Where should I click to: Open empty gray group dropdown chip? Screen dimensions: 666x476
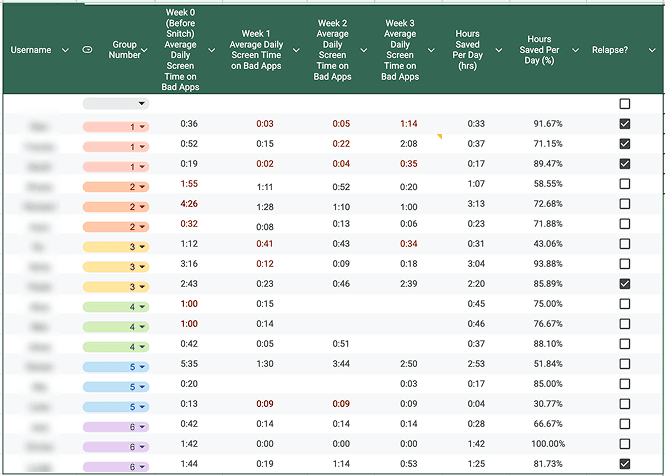pos(116,104)
